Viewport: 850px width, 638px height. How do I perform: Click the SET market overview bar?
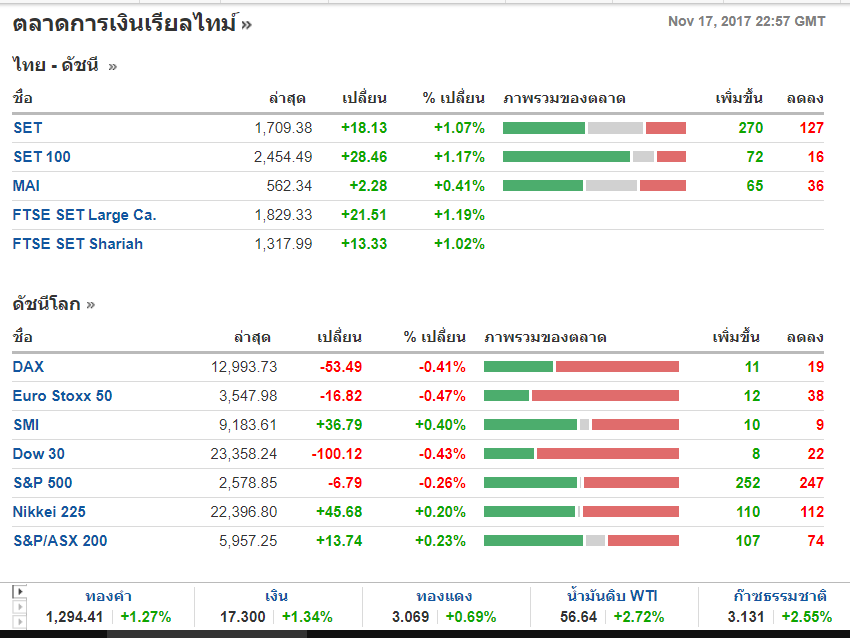(x=594, y=128)
